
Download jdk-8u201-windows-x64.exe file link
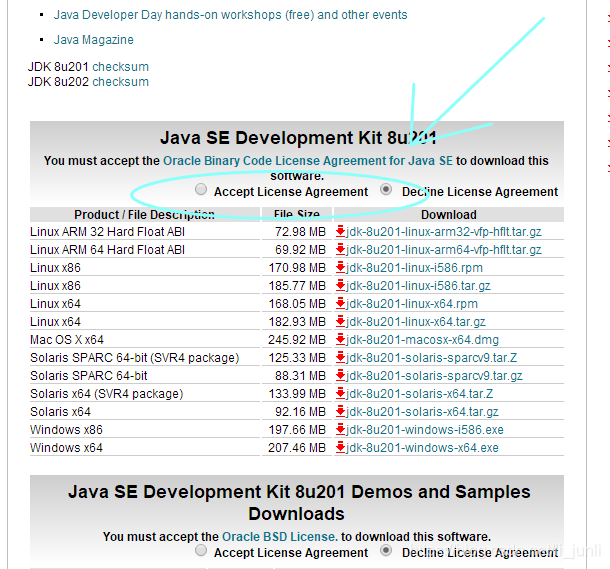tap(422, 448)
